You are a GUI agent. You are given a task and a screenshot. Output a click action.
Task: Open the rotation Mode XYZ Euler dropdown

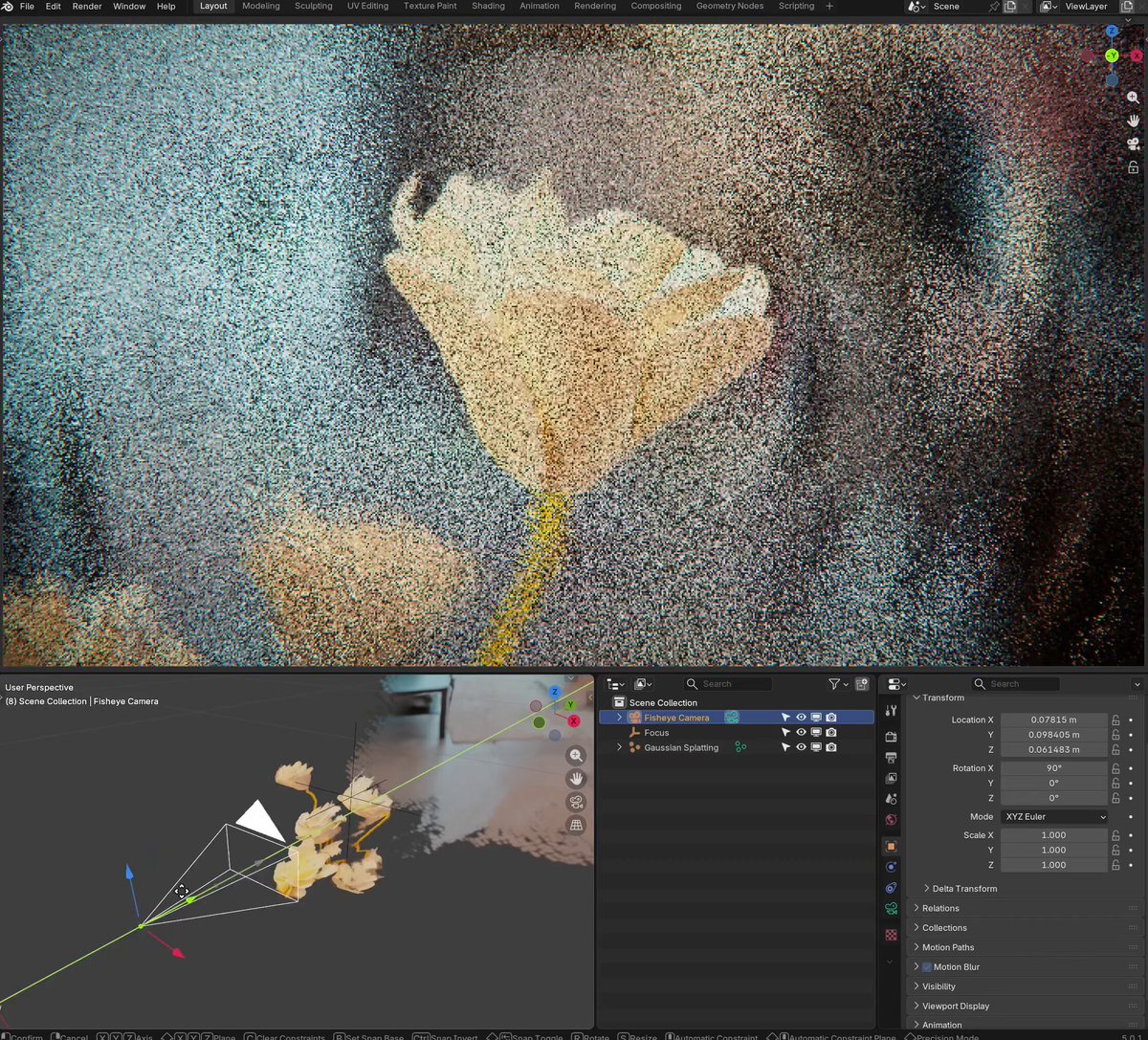pos(1055,817)
